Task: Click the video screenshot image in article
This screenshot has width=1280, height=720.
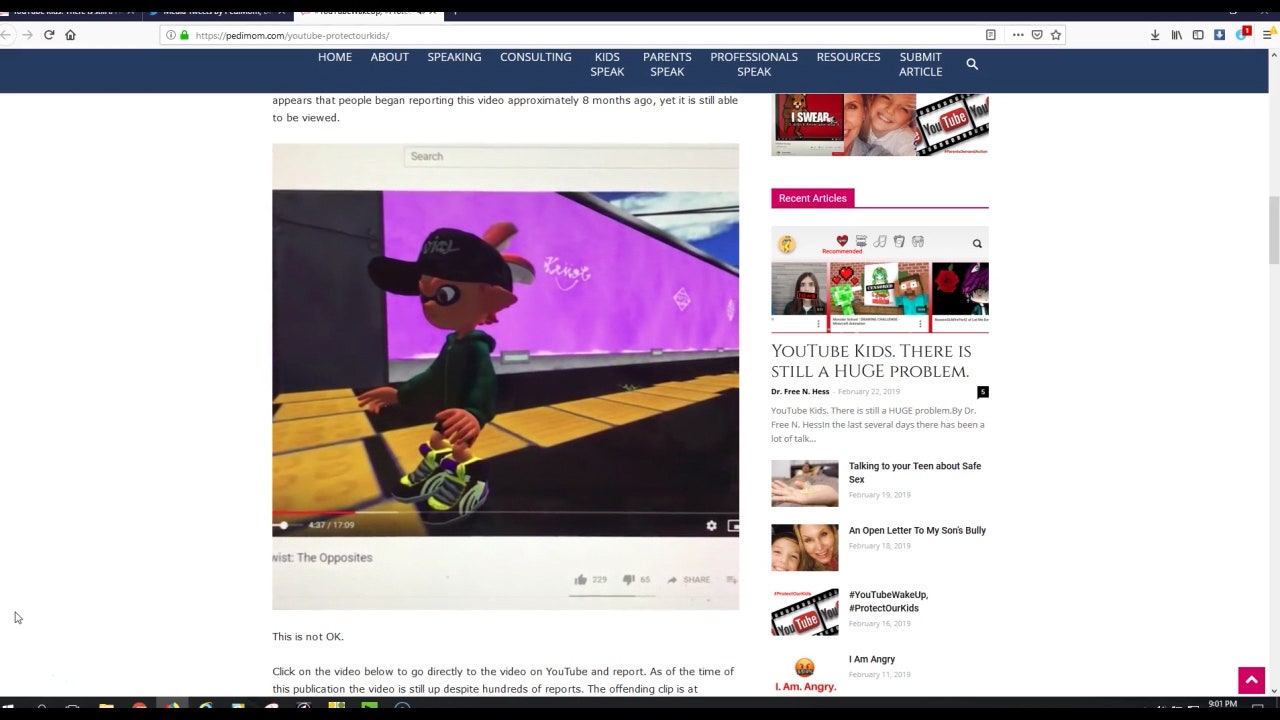Action: click(505, 376)
